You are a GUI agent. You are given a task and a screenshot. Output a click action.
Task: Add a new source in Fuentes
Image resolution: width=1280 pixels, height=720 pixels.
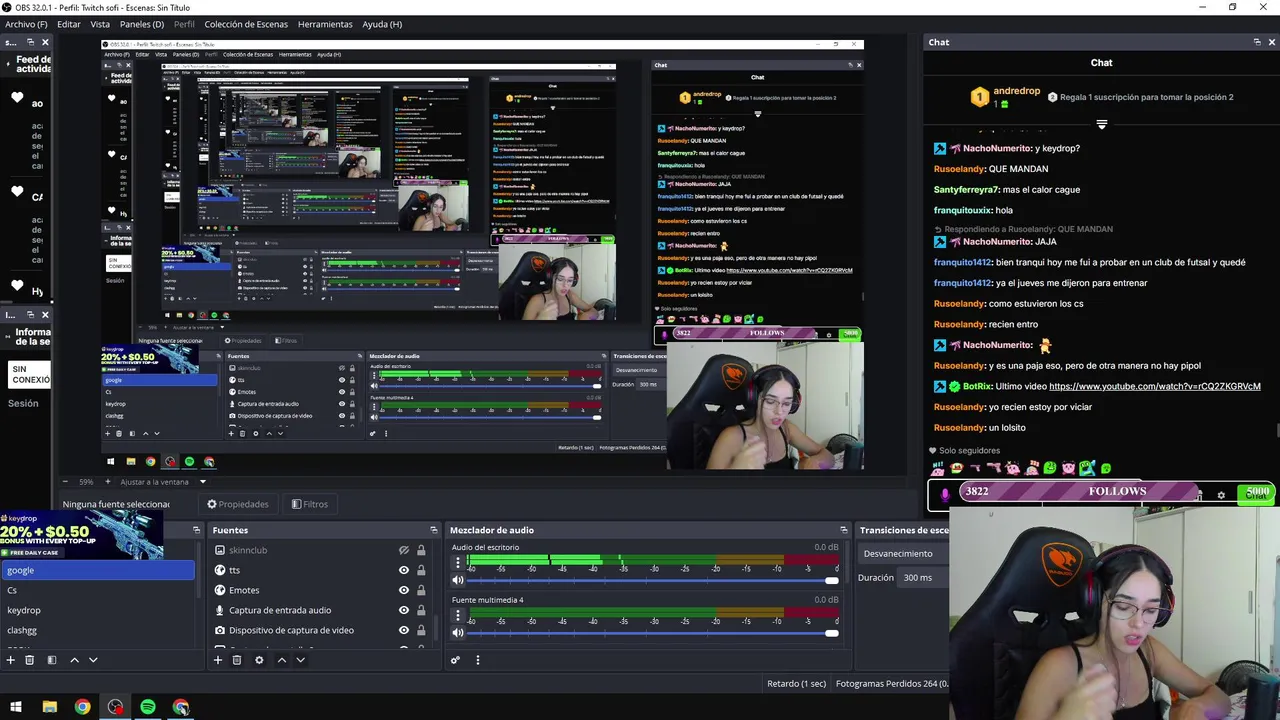point(217,660)
